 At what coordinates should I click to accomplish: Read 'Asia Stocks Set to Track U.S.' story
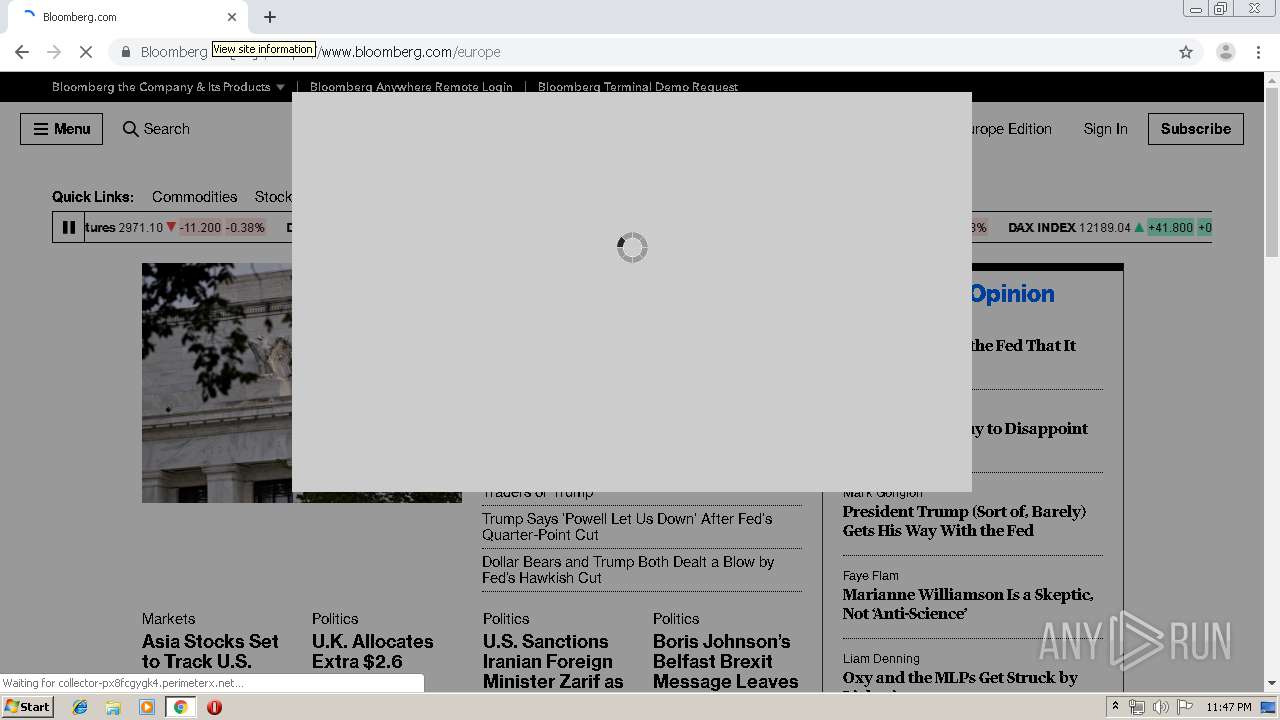coord(210,651)
